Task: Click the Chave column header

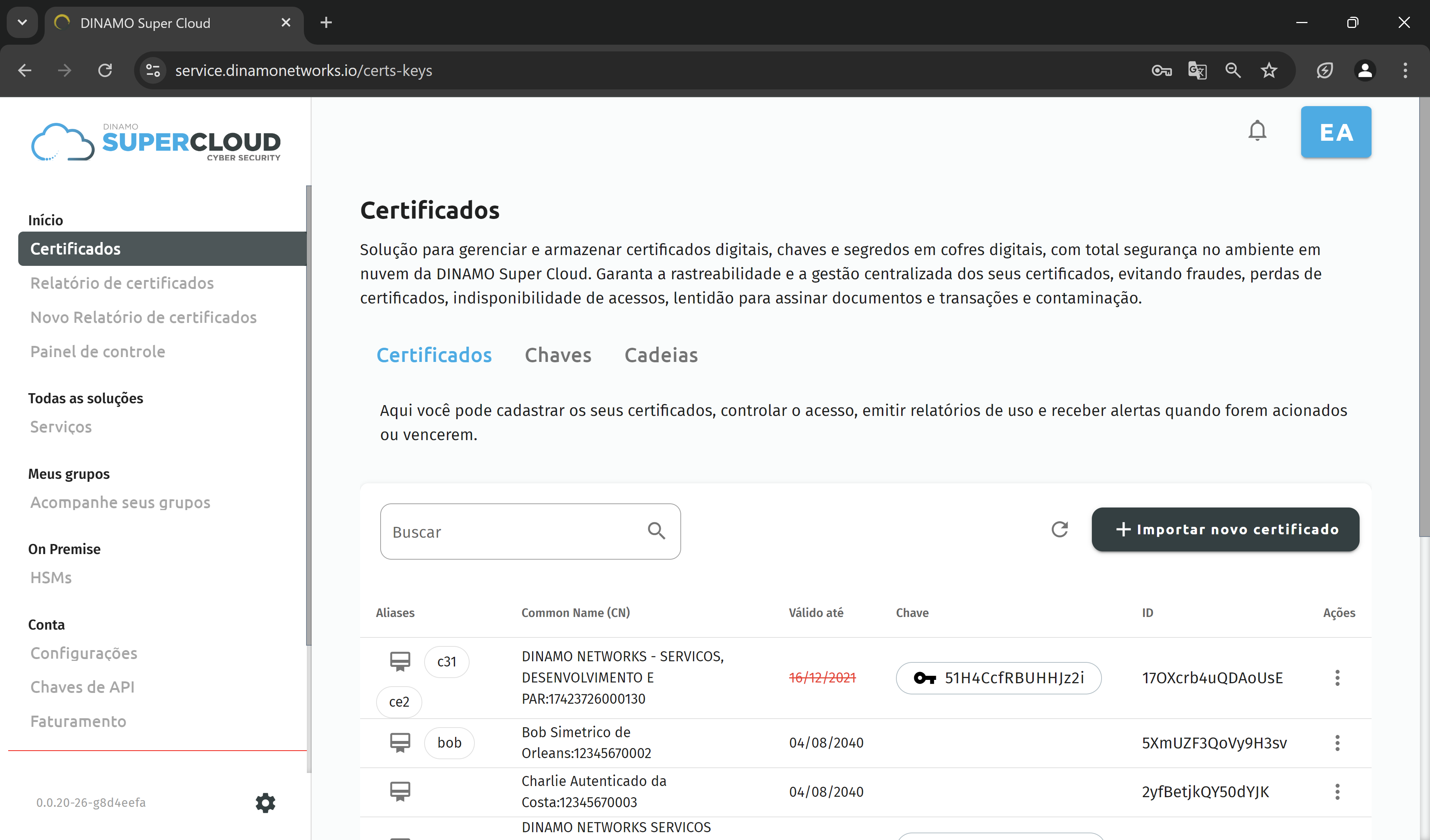Action: click(x=912, y=613)
